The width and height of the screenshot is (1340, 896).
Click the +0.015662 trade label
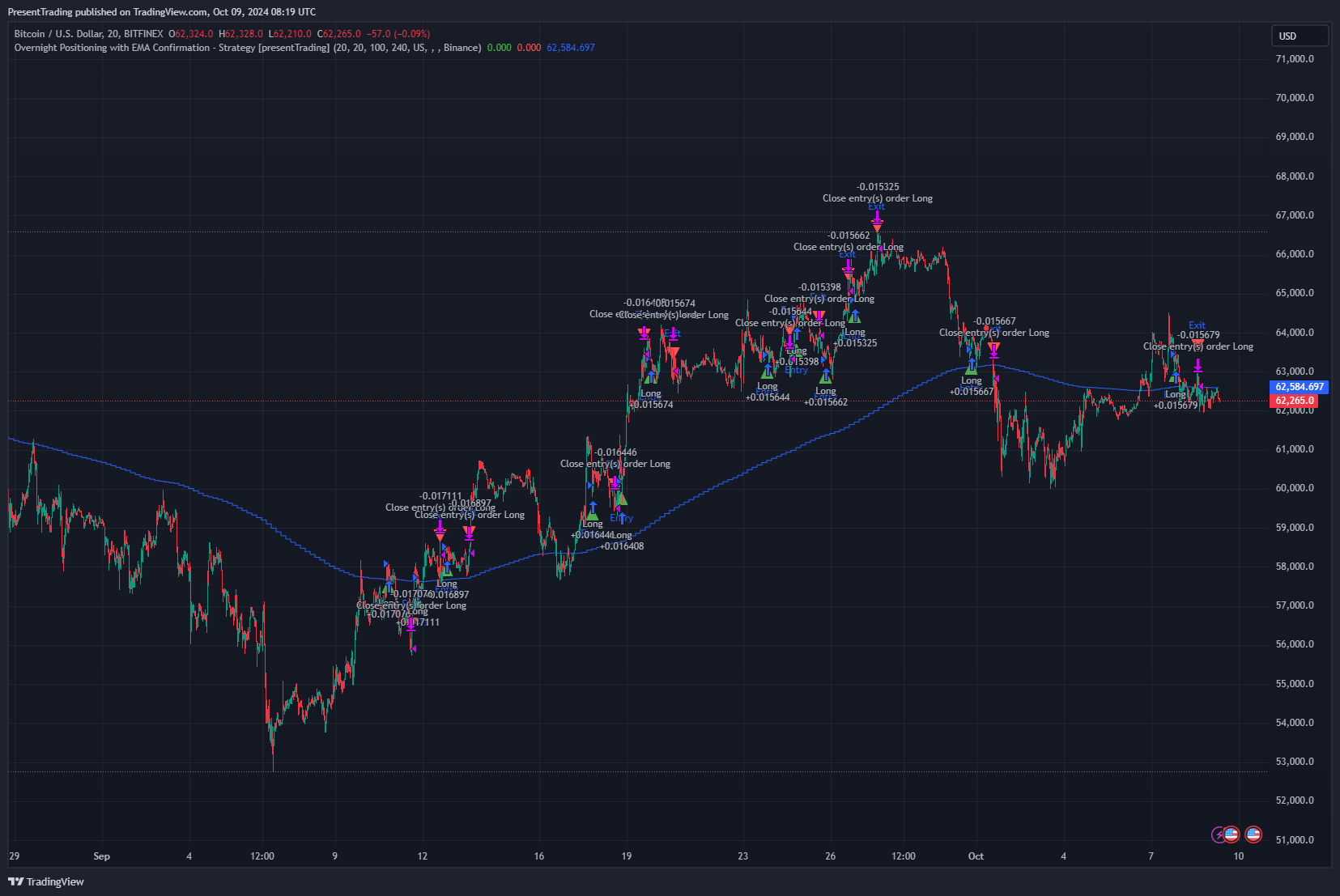click(826, 402)
